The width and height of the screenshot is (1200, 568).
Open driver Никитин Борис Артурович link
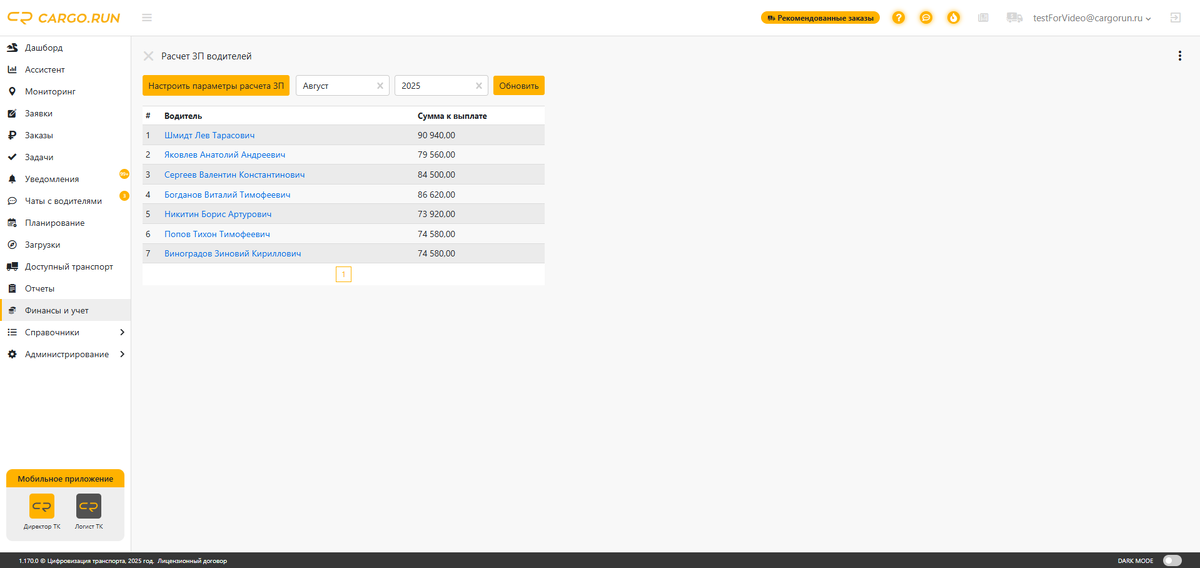(218, 214)
